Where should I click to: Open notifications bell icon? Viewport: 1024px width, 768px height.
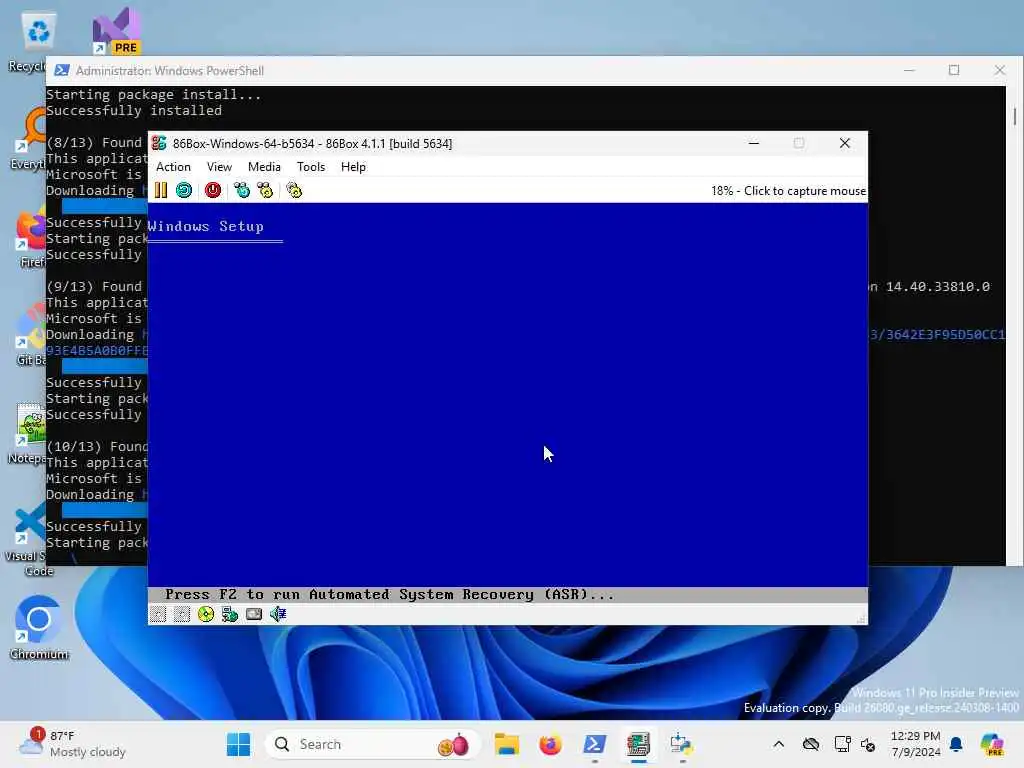pos(956,744)
